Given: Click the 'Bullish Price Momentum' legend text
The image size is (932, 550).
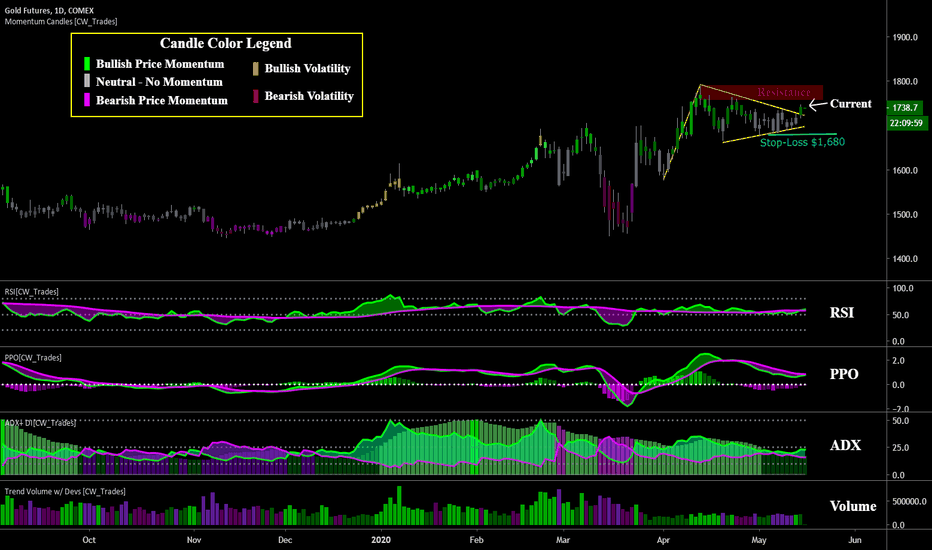Looking at the screenshot, I should click(160, 64).
